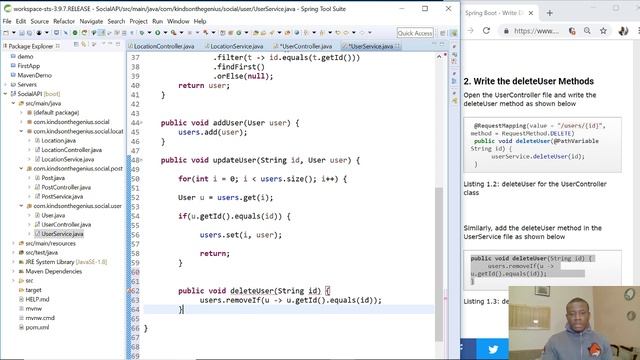Select the target folder

click(x=33, y=290)
